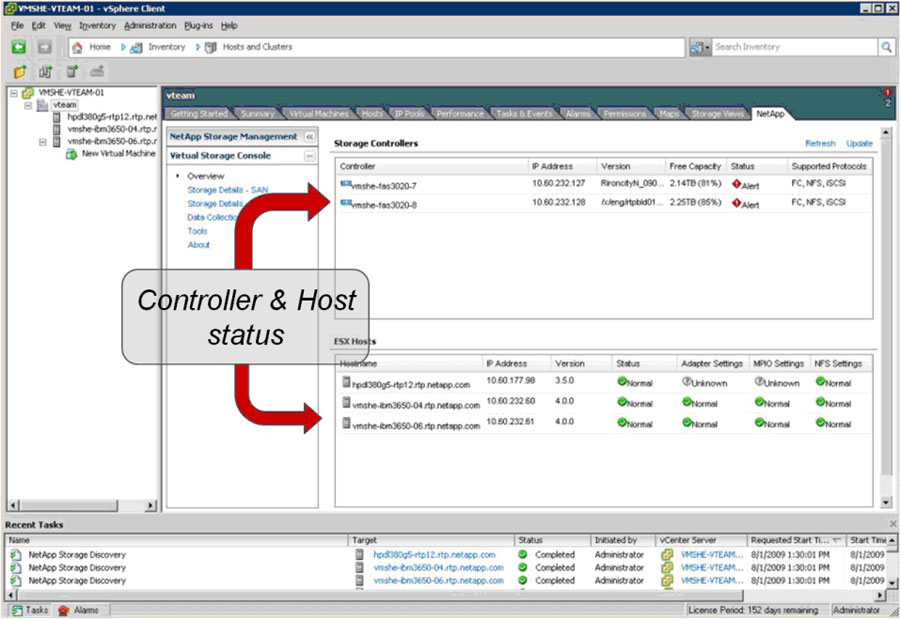This screenshot has width=900, height=619.
Task: Switch to the Virtual Machines tab
Action: (319, 114)
